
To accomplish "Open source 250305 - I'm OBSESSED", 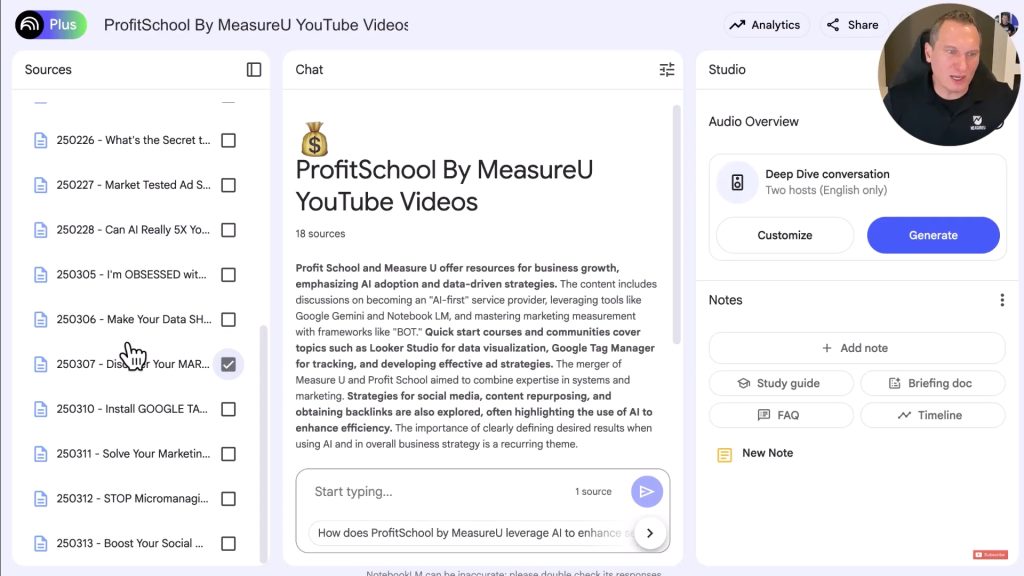I will pos(131,275).
